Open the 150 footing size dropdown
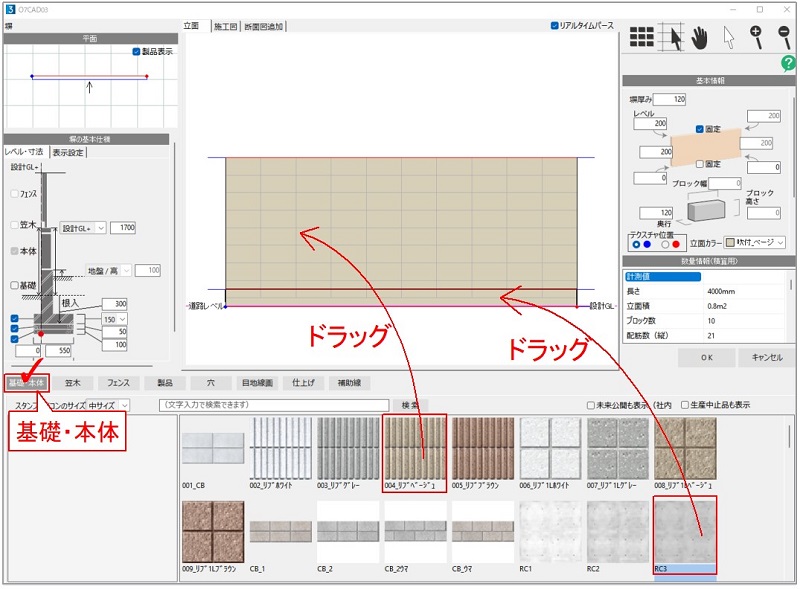This screenshot has height=589, width=800. click(114, 320)
